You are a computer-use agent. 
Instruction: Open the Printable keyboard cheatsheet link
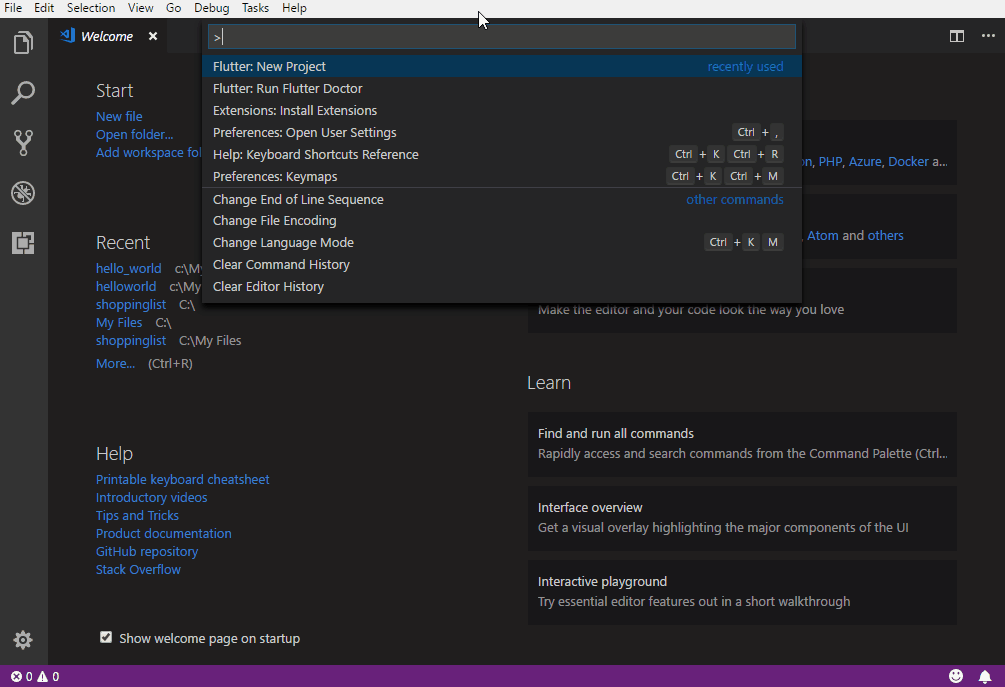click(182, 479)
